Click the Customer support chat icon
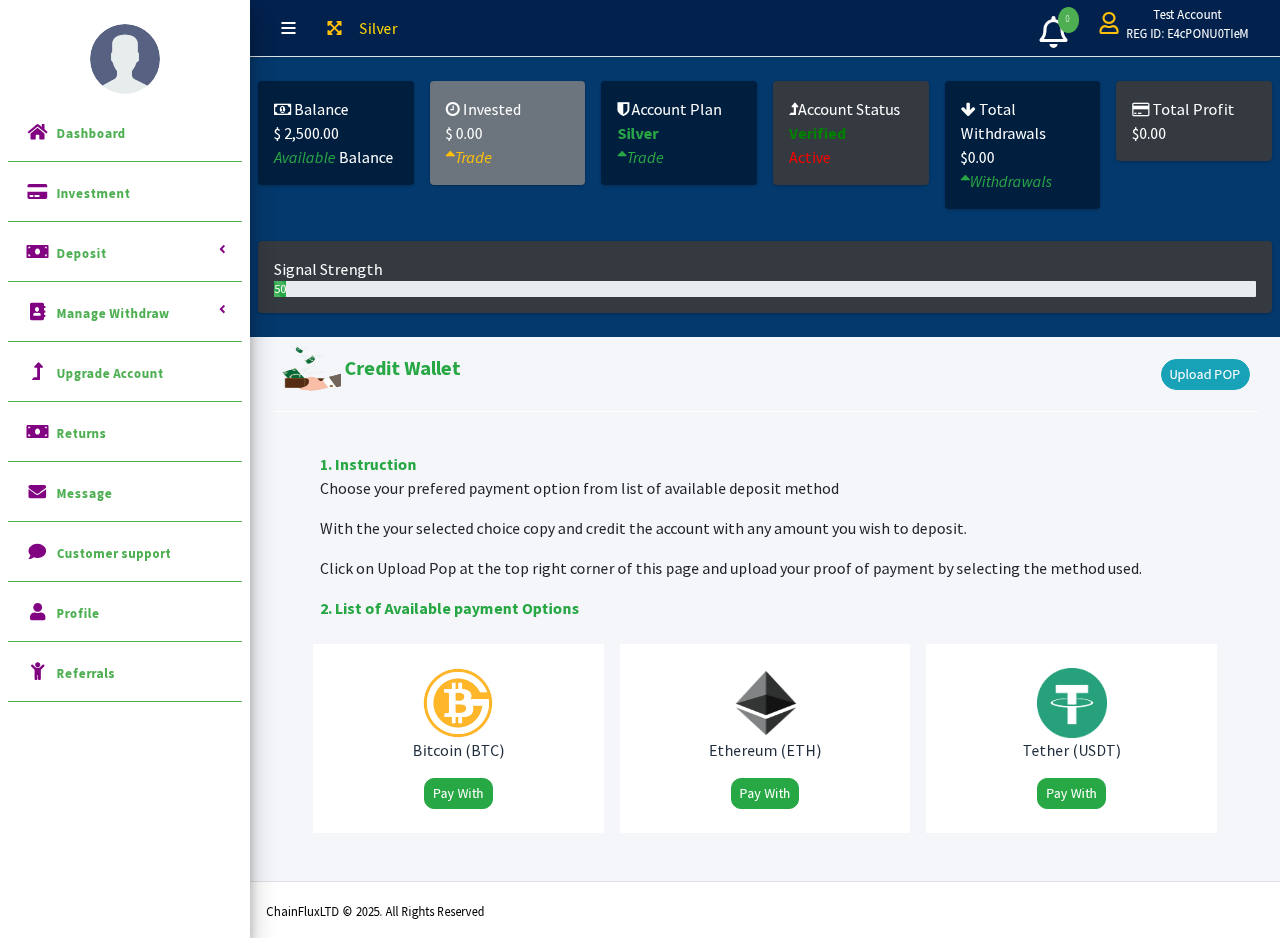The height and width of the screenshot is (938, 1280). coord(38,552)
